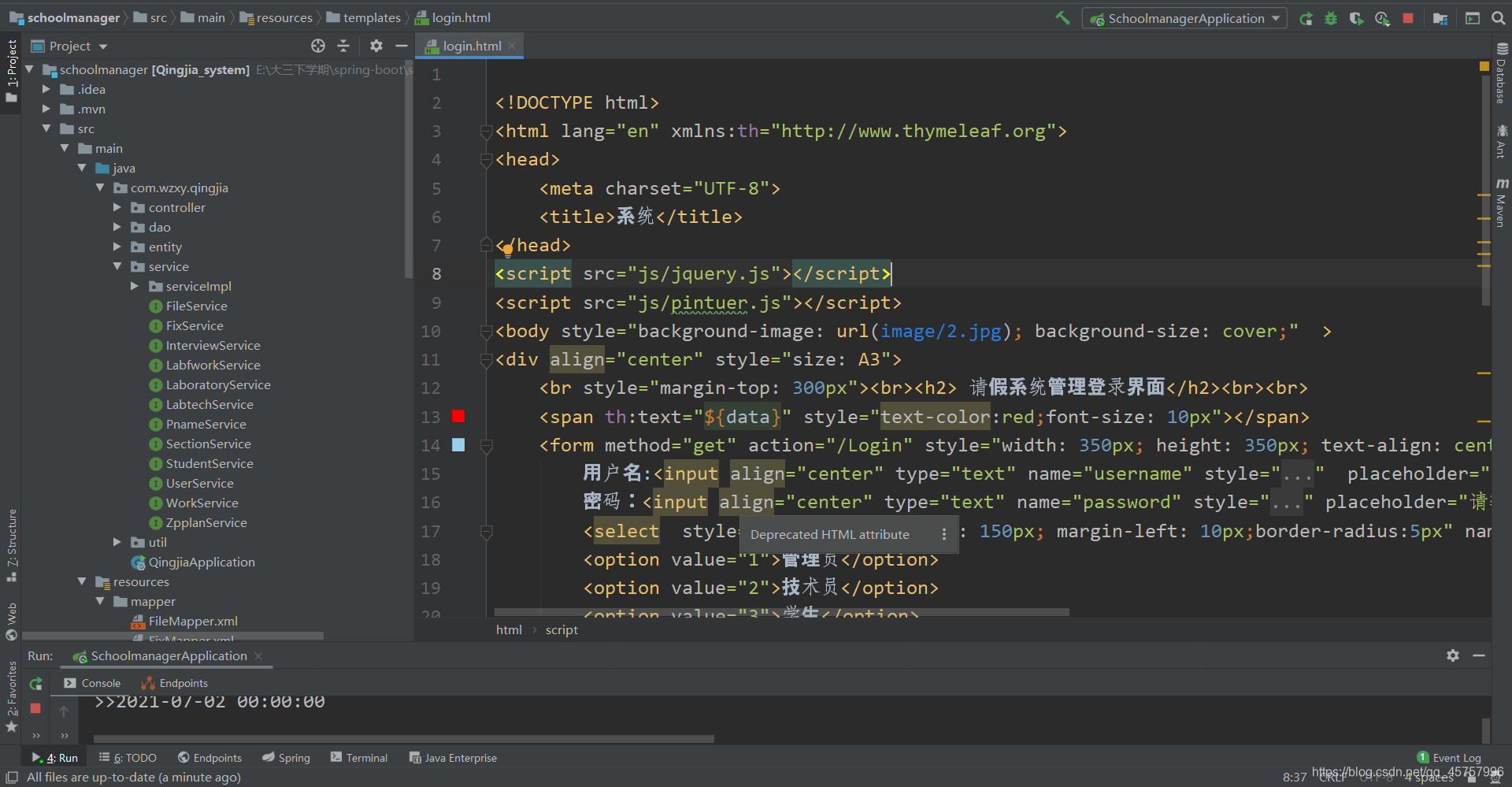Toggle code folding on line 14 form tag
This screenshot has height=787, width=1512.
pyautogui.click(x=487, y=446)
